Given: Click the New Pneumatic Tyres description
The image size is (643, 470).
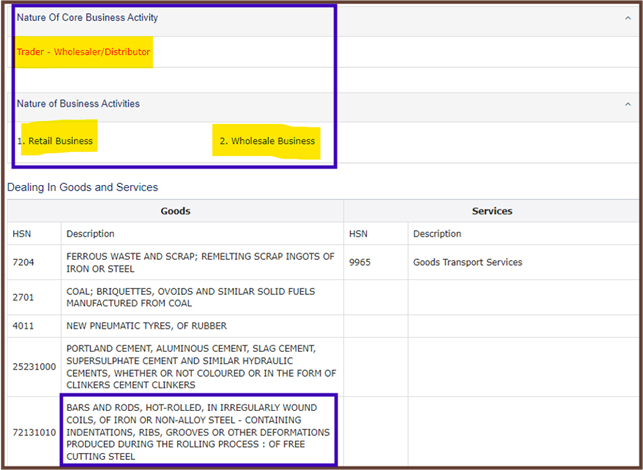Looking at the screenshot, I should tap(146, 326).
